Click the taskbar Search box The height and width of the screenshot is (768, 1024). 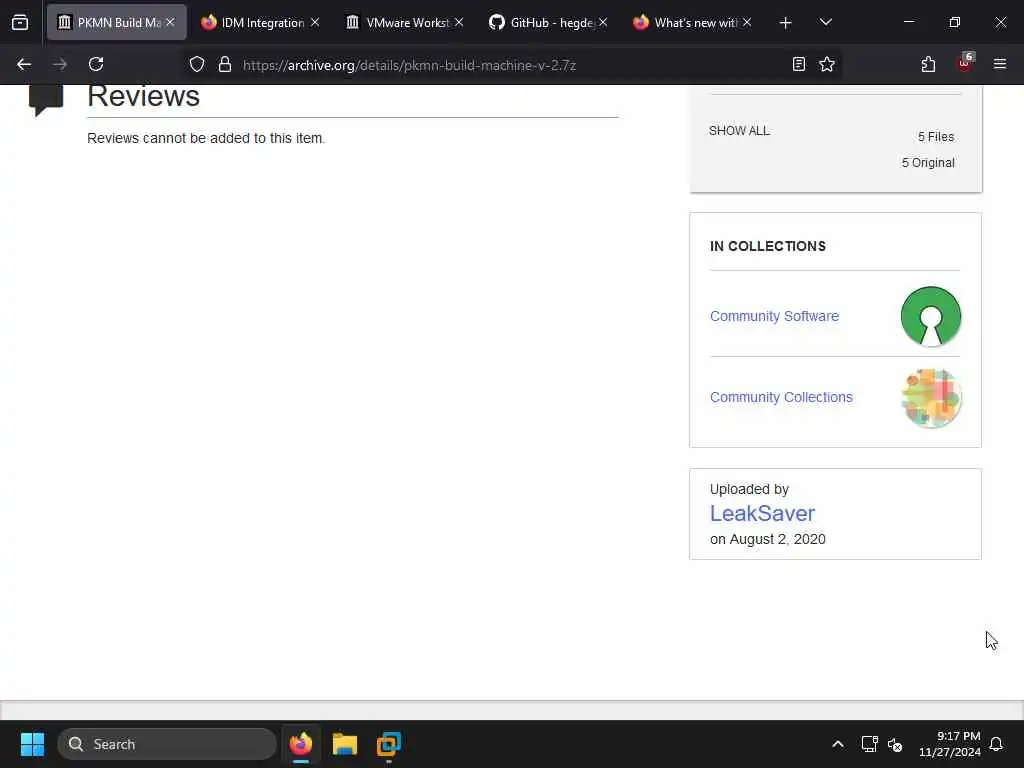(x=167, y=744)
